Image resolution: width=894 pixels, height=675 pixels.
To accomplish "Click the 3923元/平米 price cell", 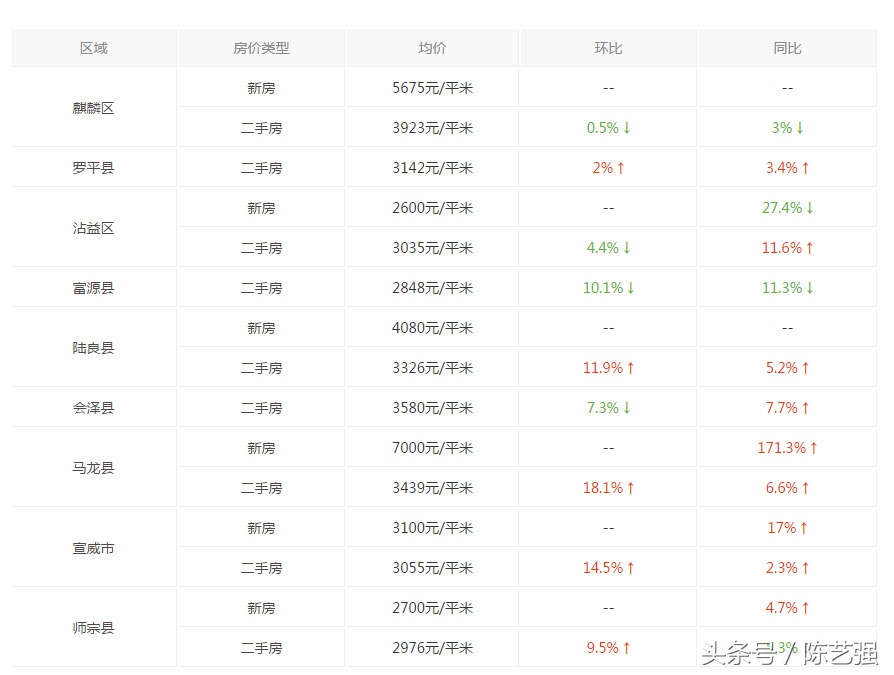I will click(432, 128).
